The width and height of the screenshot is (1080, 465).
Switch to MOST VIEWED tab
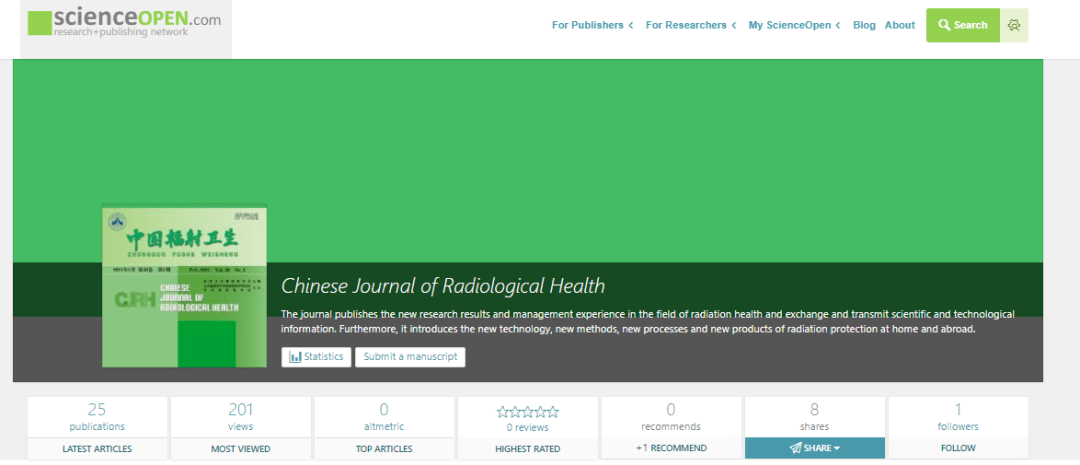(240, 448)
